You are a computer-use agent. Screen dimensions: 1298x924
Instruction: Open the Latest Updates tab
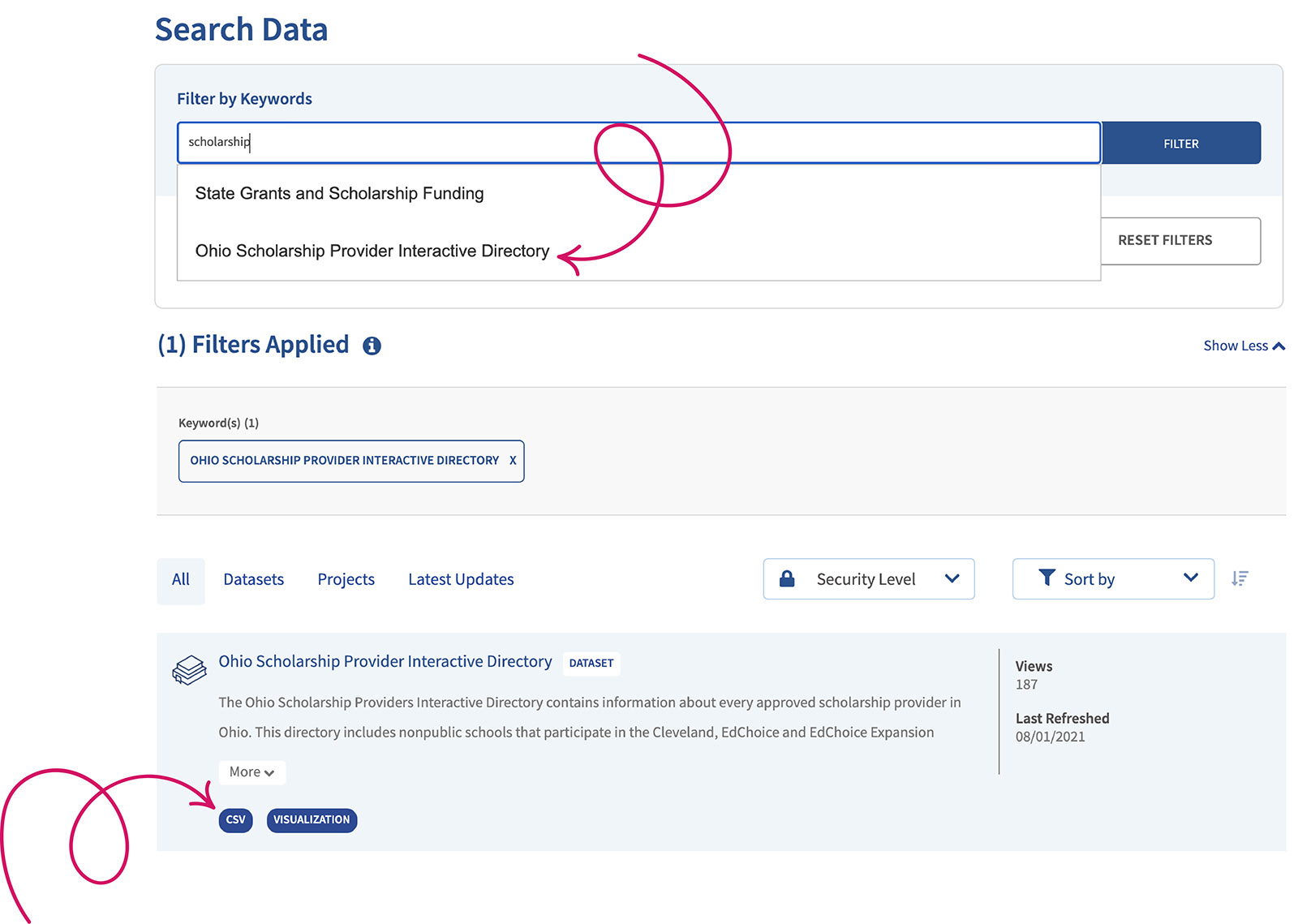coord(461,580)
